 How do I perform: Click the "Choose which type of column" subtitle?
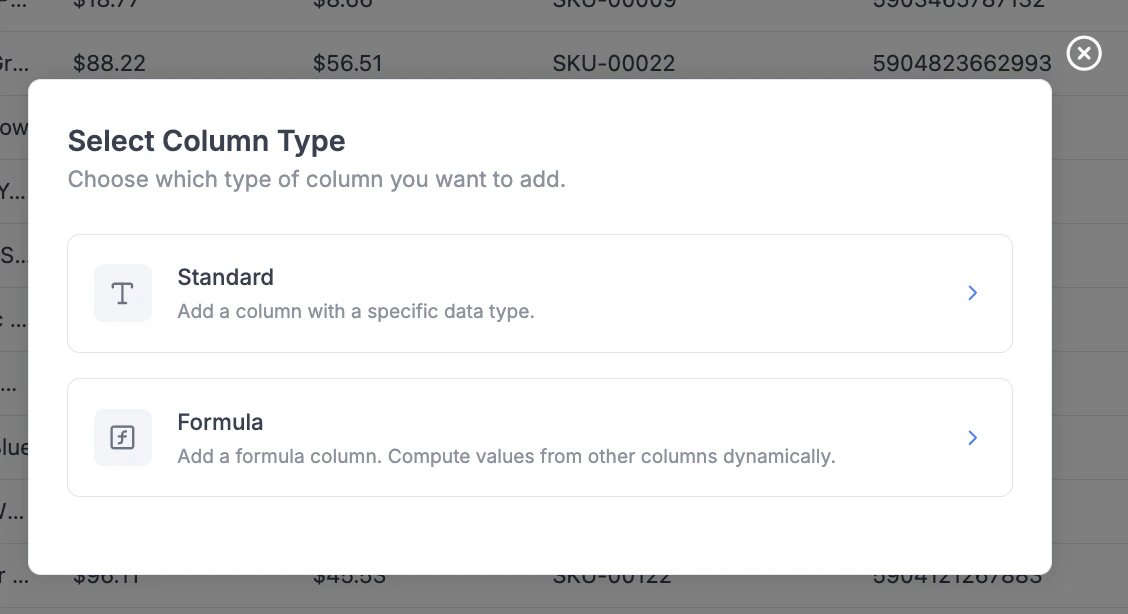[316, 180]
